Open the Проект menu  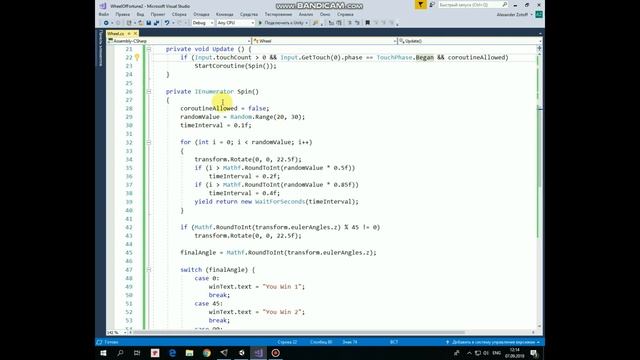[158, 14]
